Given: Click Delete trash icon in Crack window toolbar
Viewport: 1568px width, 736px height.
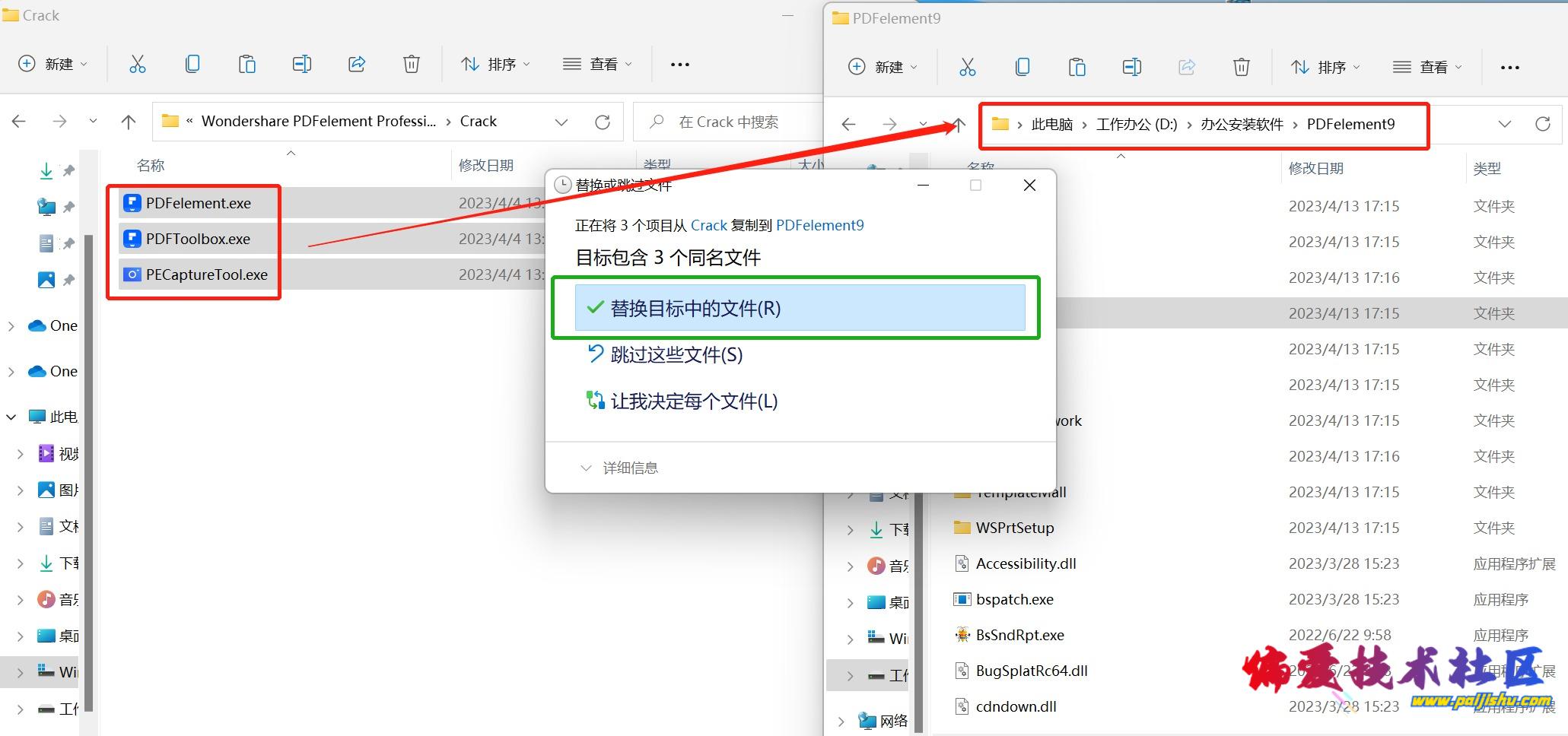Looking at the screenshot, I should coord(412,64).
